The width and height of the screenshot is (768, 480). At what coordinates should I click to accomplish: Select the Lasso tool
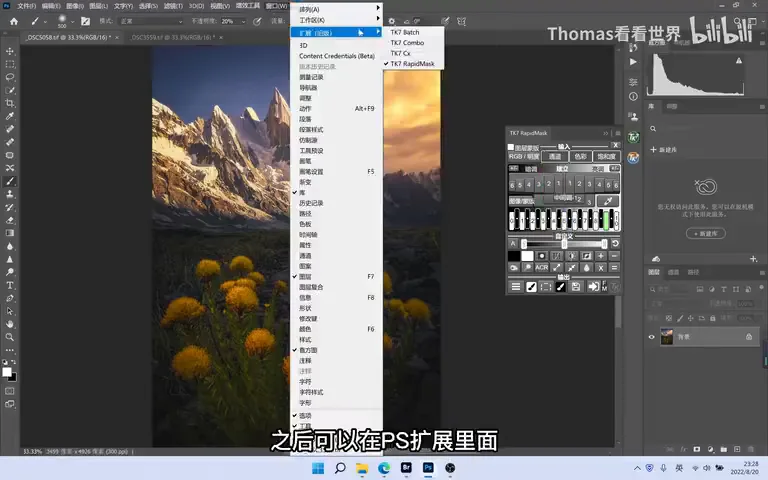pyautogui.click(x=10, y=77)
